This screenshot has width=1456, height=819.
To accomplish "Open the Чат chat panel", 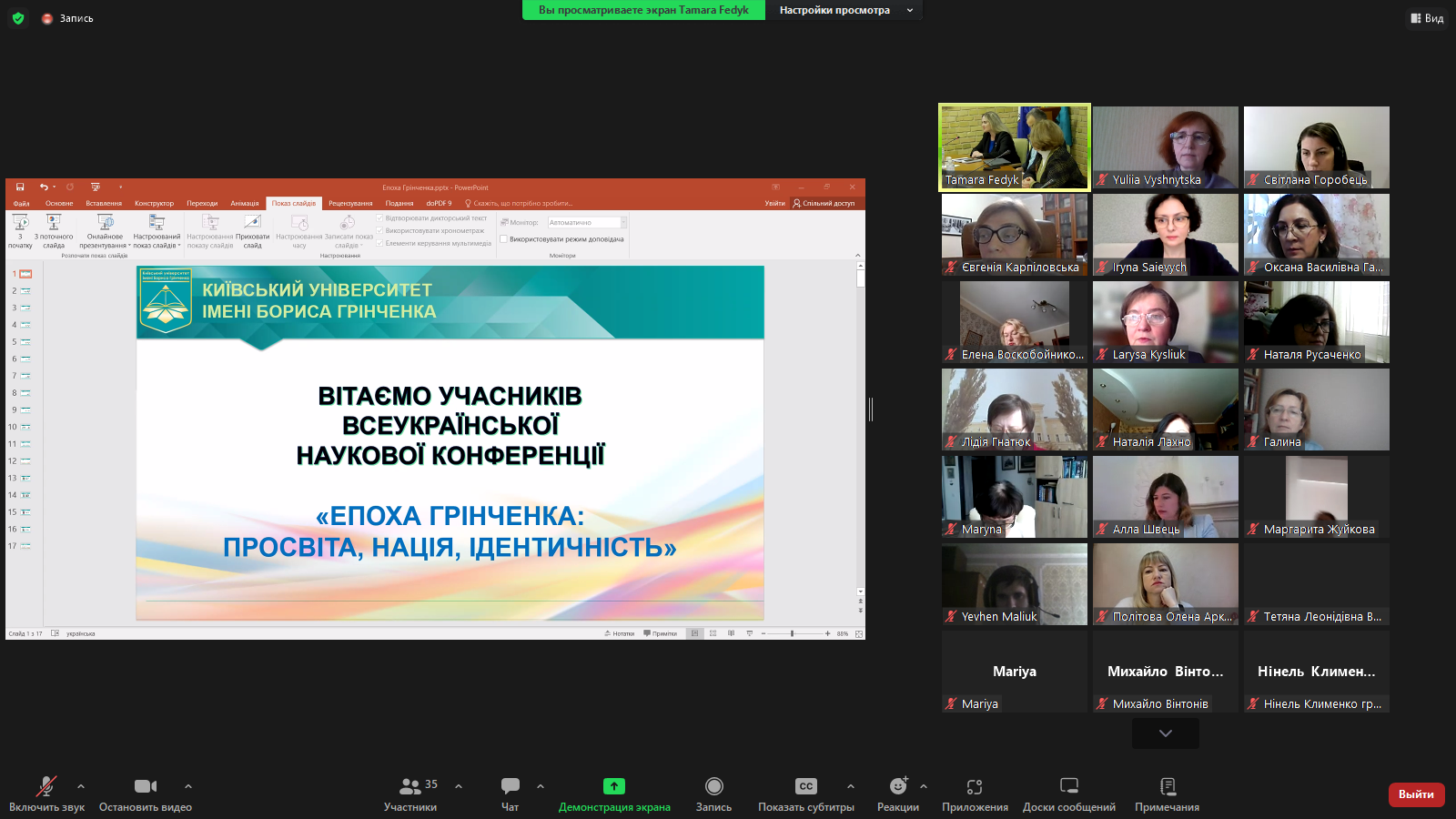I will [x=510, y=786].
